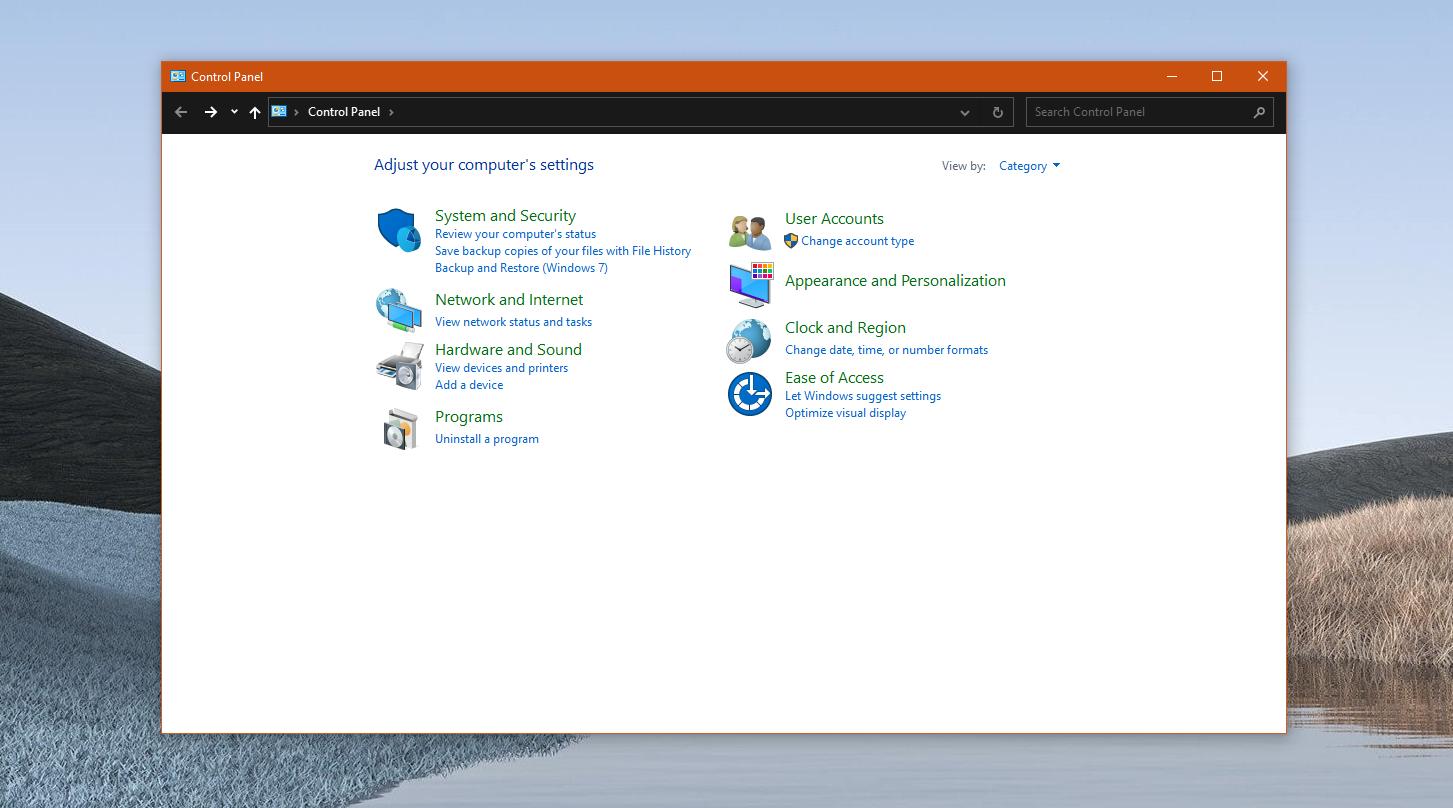
Task: Click Change date, time, or number formats
Action: pyautogui.click(x=886, y=350)
